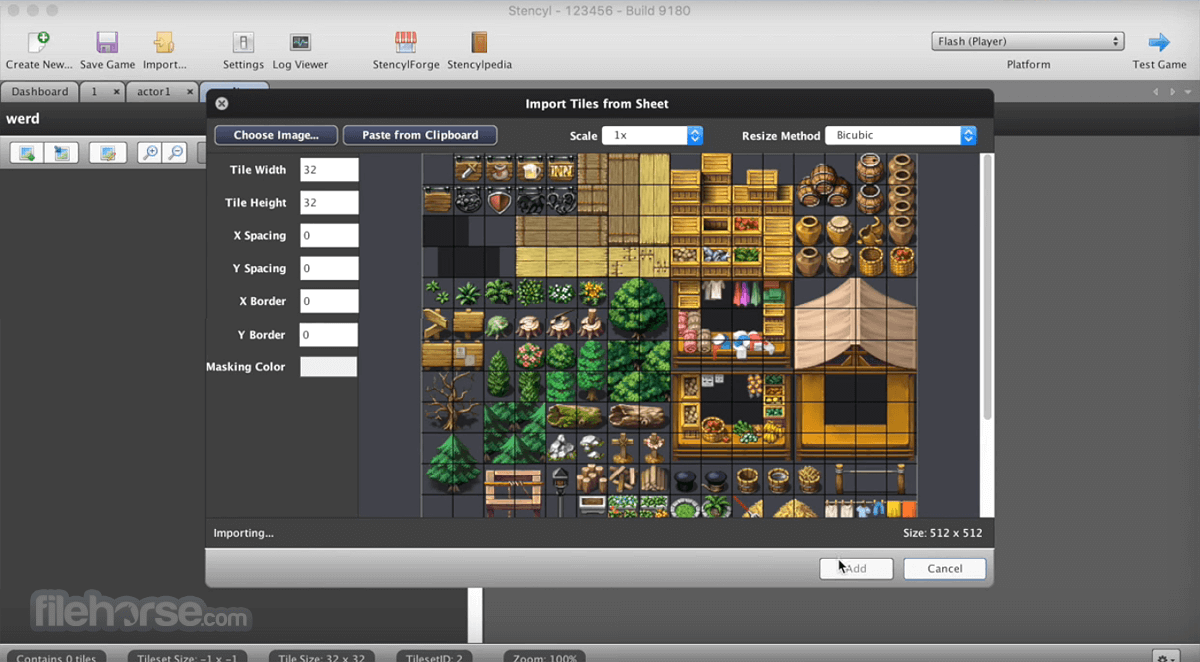Switch to the Dashboard tab
The width and height of the screenshot is (1200, 662).
[x=40, y=91]
